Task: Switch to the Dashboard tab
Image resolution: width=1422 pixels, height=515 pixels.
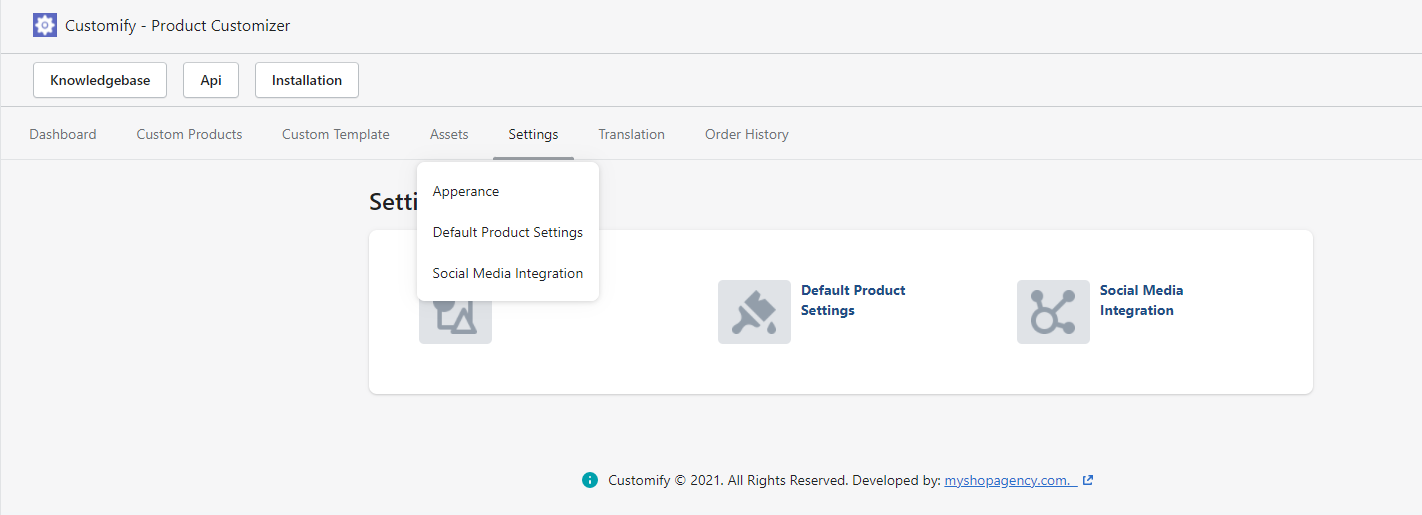Action: click(x=63, y=134)
